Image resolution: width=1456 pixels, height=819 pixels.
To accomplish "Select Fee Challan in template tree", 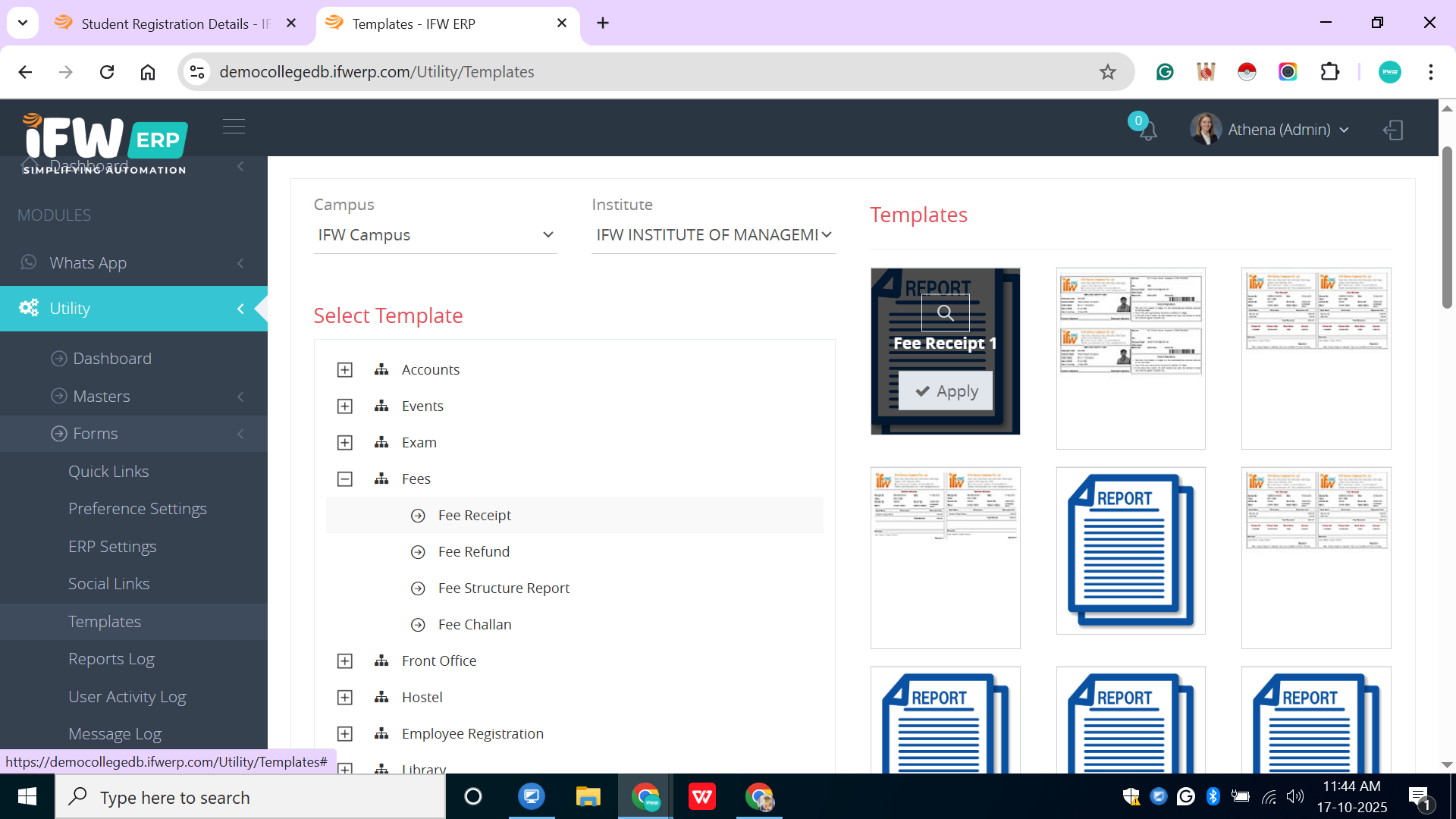I will coord(475,625).
